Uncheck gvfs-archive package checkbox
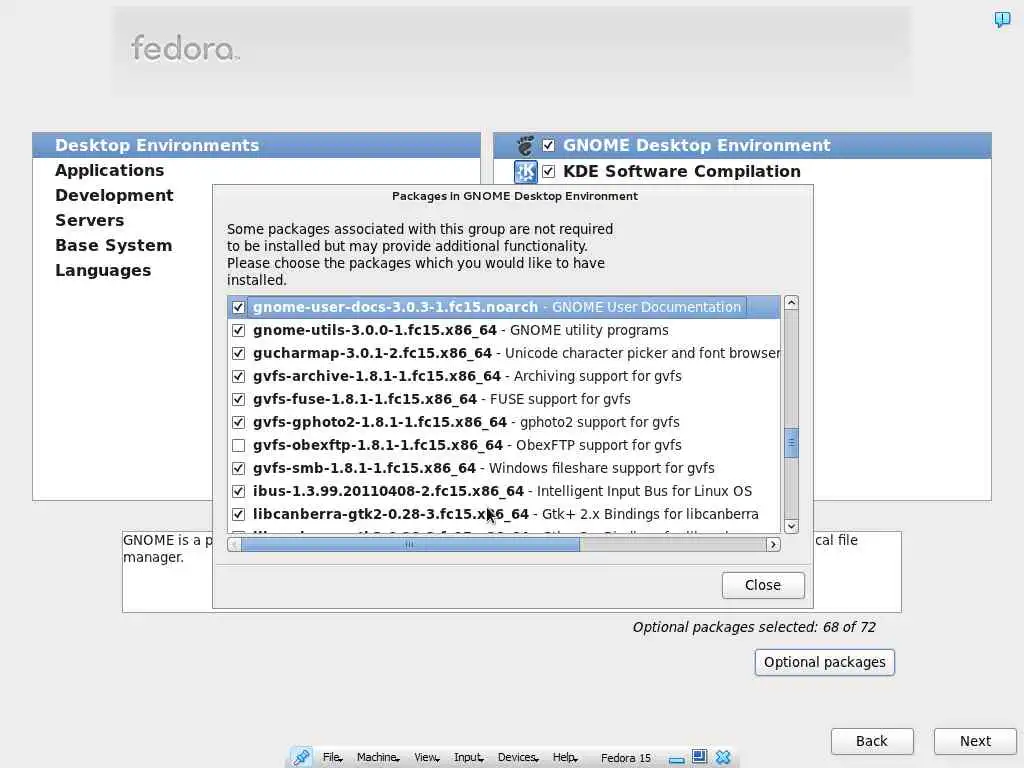The width and height of the screenshot is (1024, 768). [238, 376]
